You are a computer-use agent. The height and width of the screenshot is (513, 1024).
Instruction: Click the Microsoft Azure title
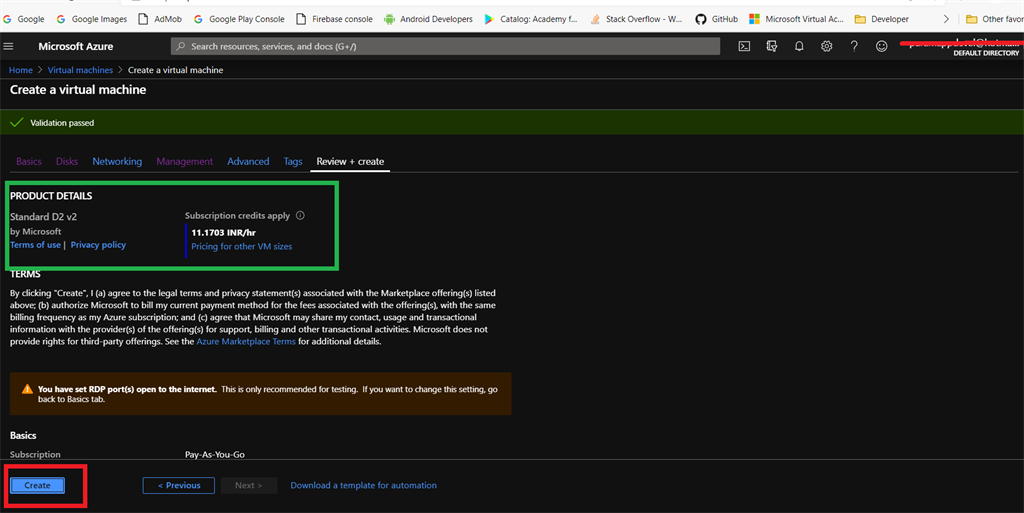(x=76, y=46)
